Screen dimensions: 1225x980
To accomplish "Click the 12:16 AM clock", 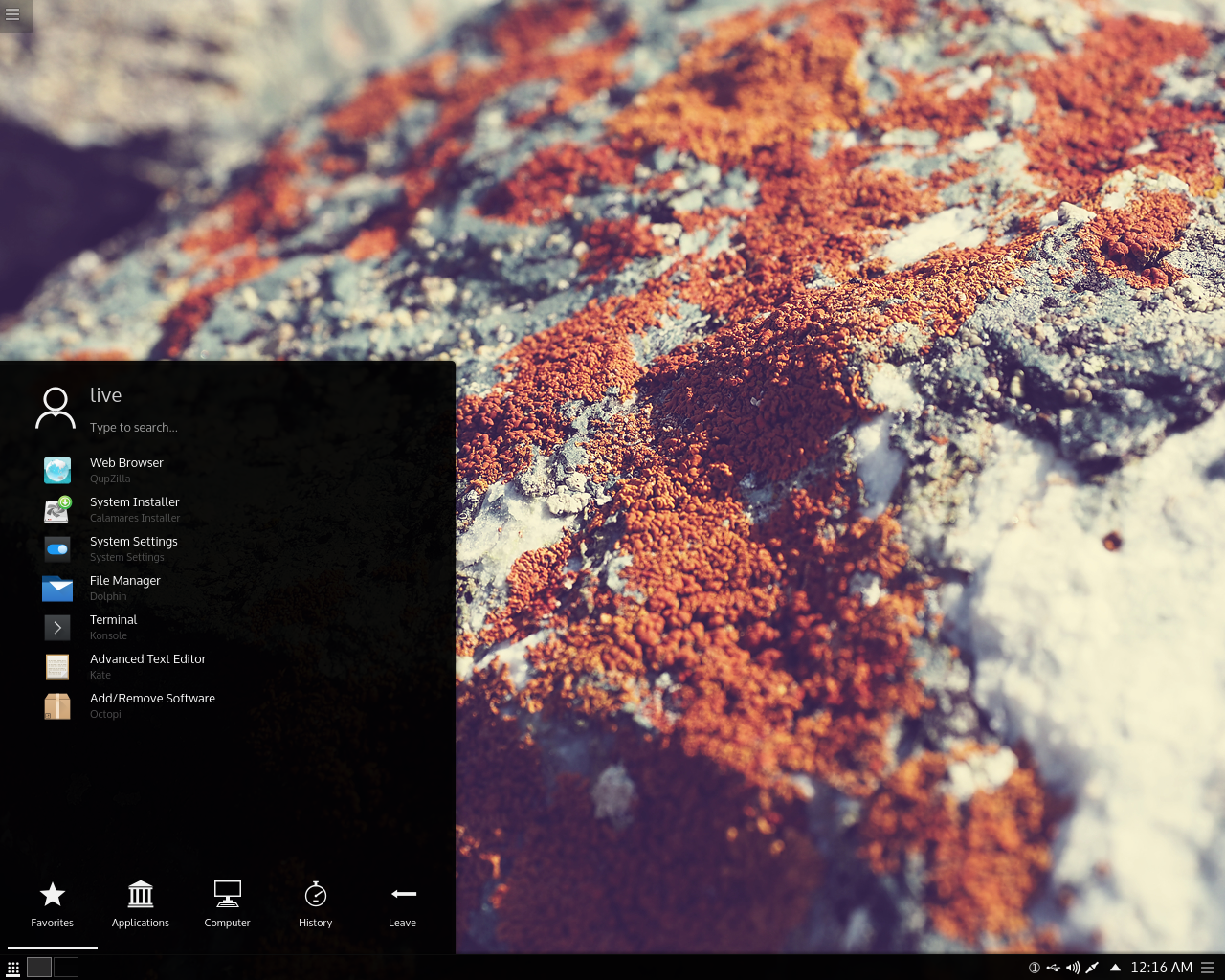I will tap(1162, 968).
